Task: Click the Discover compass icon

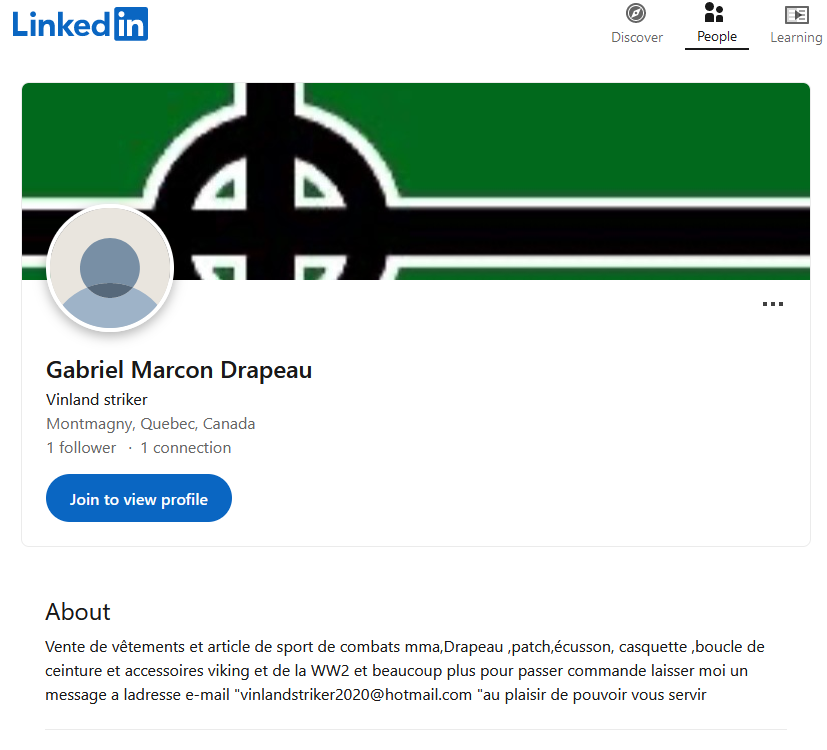Action: [636, 13]
